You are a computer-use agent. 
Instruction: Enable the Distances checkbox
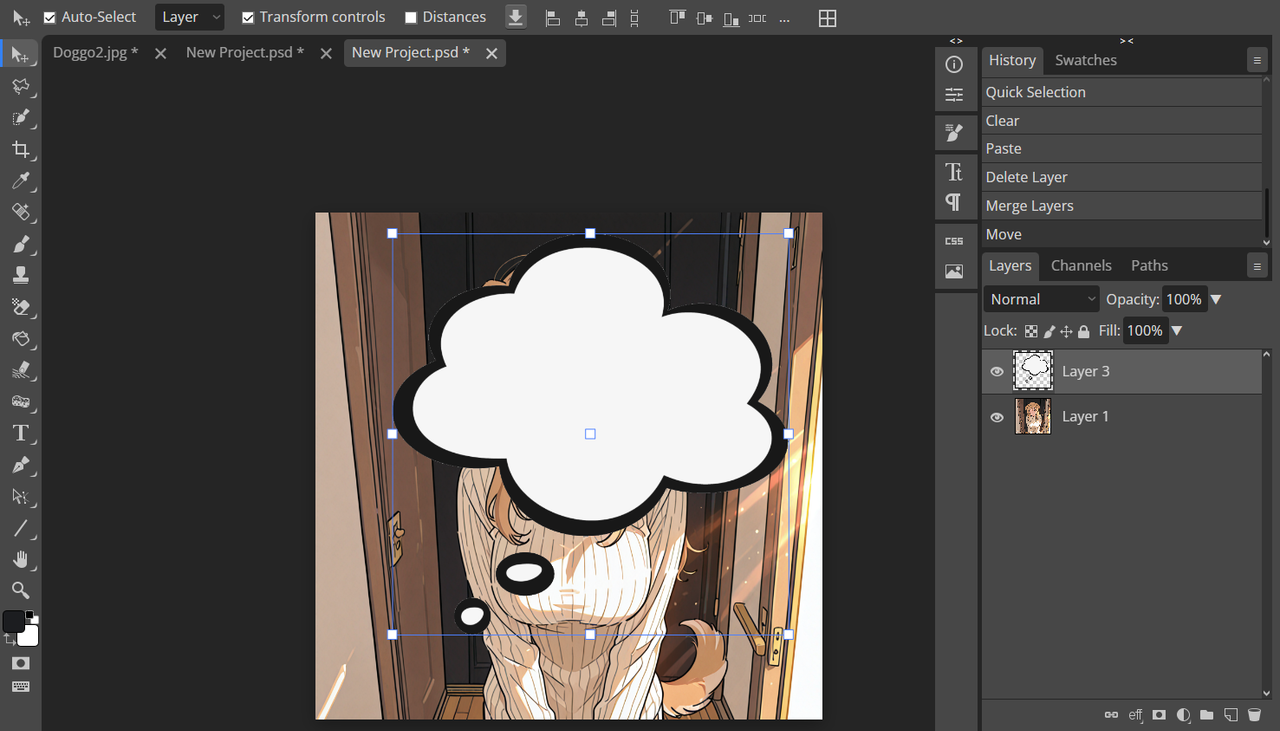click(x=411, y=18)
